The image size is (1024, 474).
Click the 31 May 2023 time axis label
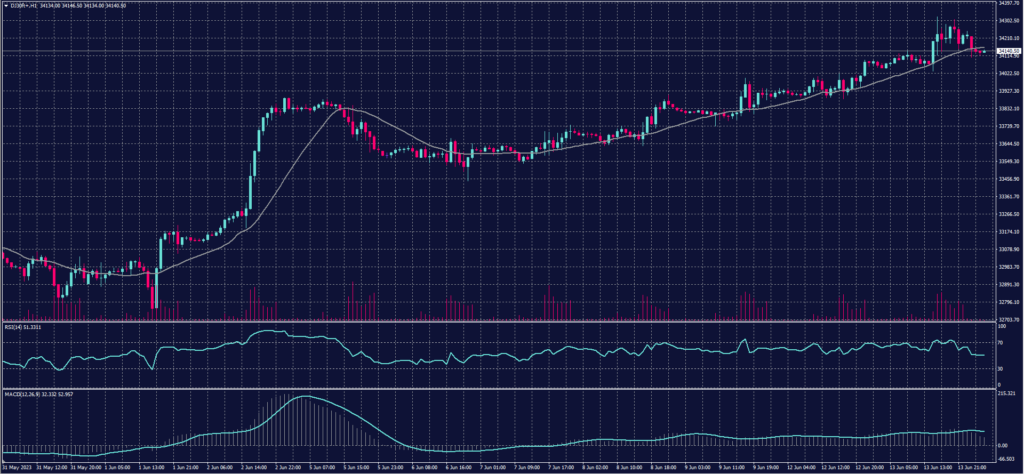click(14, 466)
